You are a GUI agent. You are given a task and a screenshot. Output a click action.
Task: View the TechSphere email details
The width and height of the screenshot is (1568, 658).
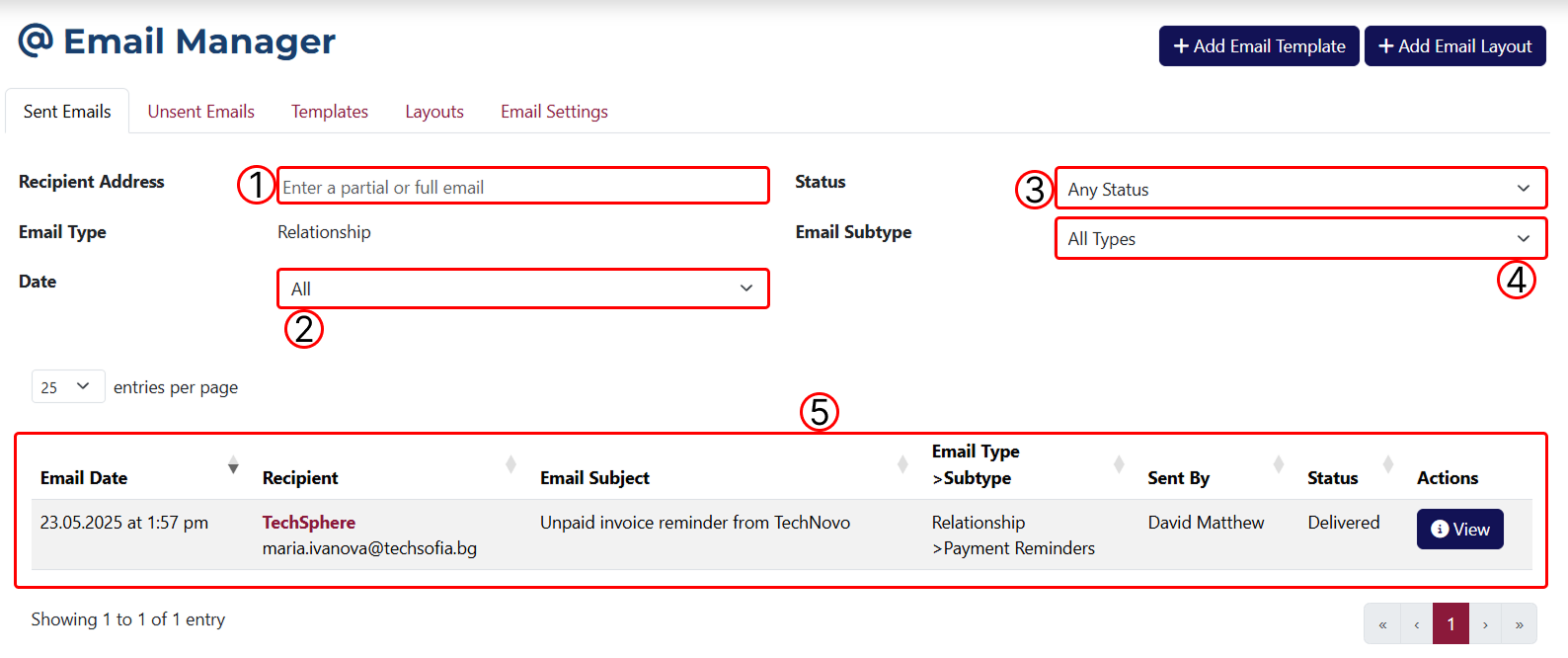point(1459,530)
